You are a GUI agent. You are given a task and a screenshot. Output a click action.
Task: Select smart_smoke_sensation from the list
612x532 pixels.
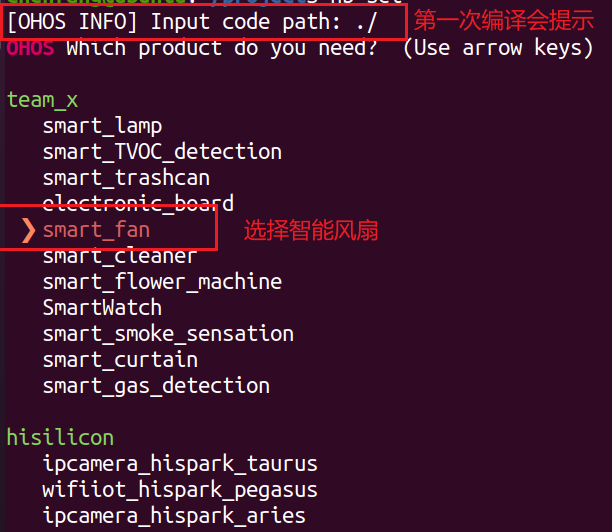click(x=168, y=334)
